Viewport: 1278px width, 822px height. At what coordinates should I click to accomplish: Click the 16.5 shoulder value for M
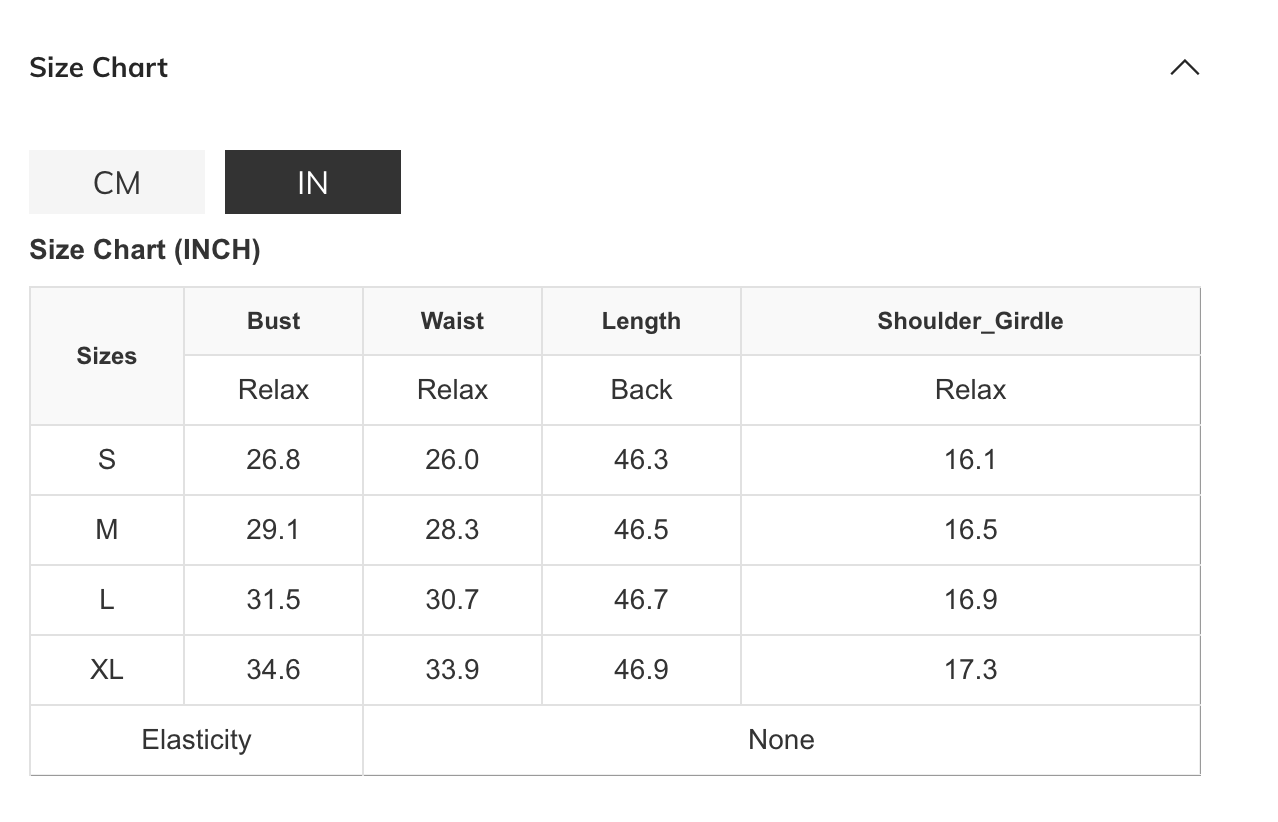pyautogui.click(x=970, y=530)
